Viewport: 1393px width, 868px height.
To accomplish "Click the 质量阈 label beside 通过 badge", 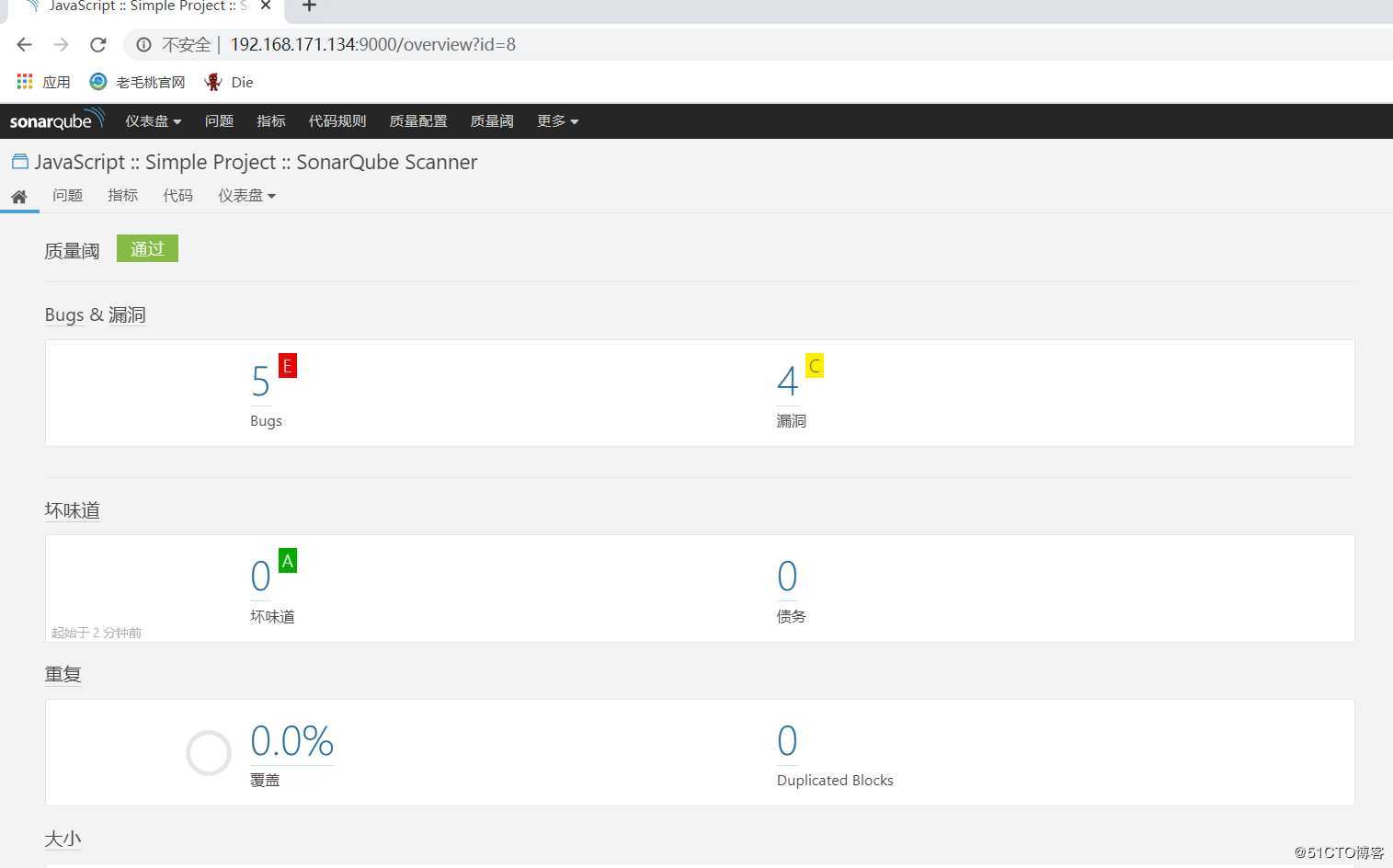I will coord(72,251).
